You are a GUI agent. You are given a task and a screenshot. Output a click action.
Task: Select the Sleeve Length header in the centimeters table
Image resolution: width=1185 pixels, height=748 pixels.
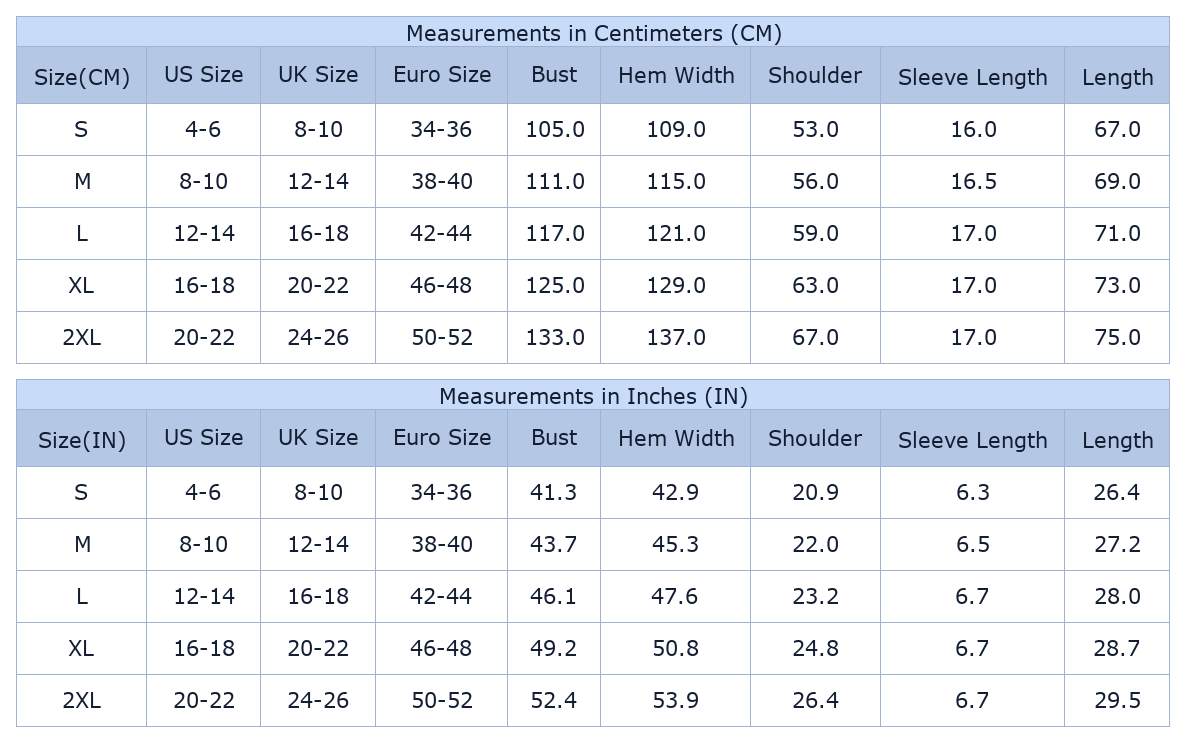(x=972, y=77)
